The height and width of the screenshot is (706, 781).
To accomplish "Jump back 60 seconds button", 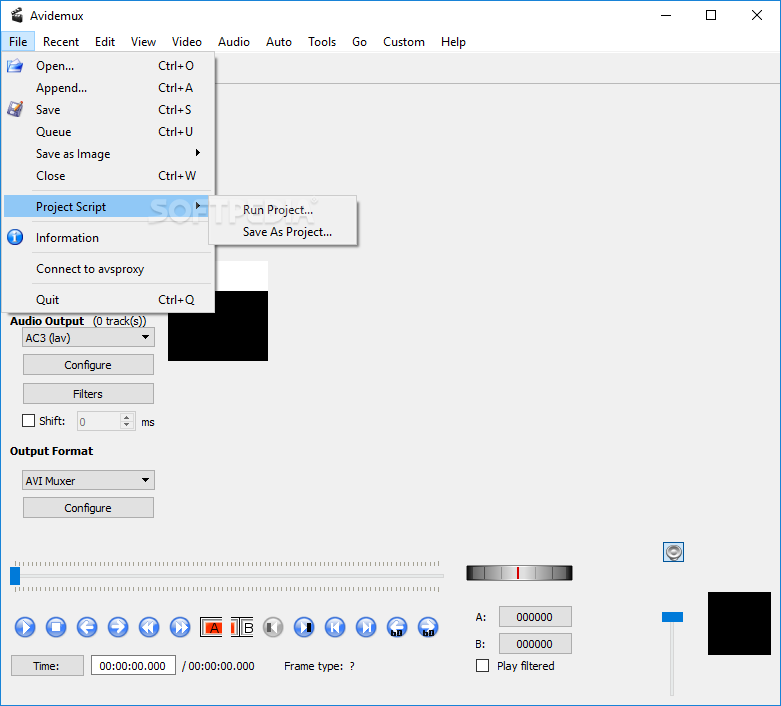I will (397, 627).
